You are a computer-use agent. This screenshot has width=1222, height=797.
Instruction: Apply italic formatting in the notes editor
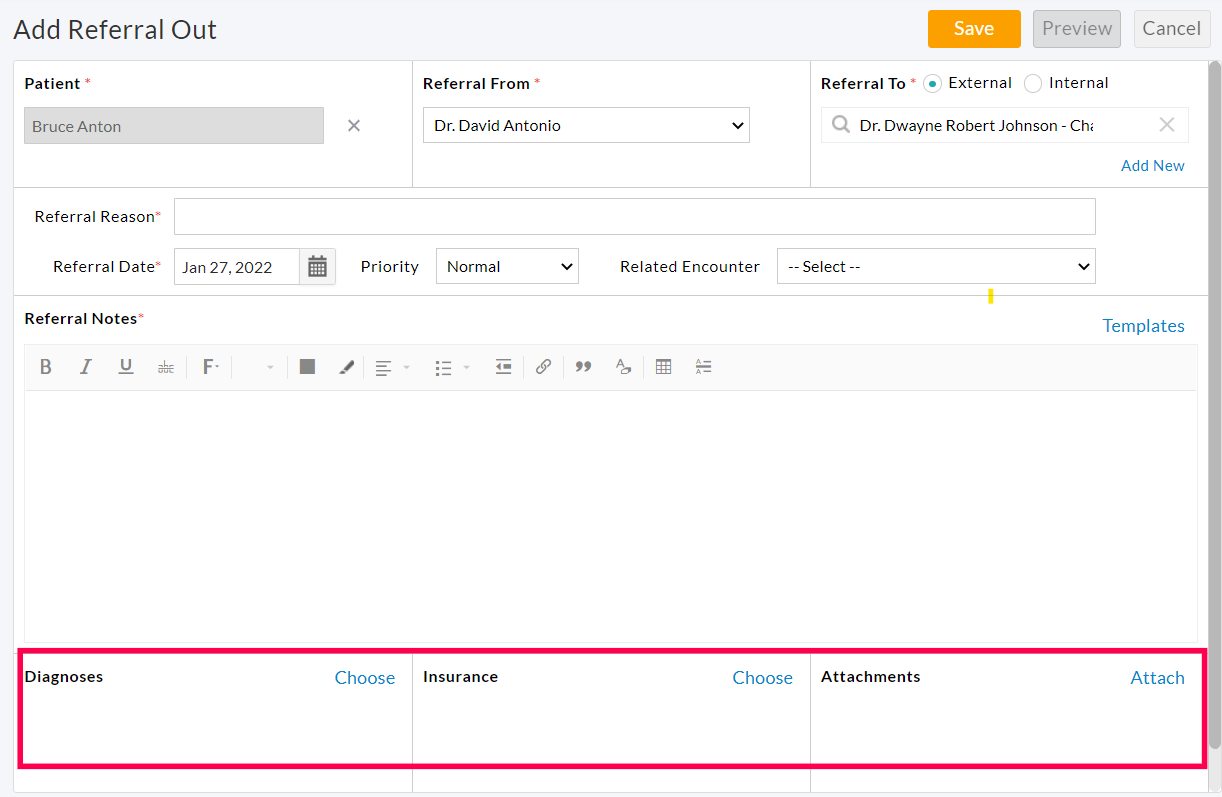pos(86,366)
